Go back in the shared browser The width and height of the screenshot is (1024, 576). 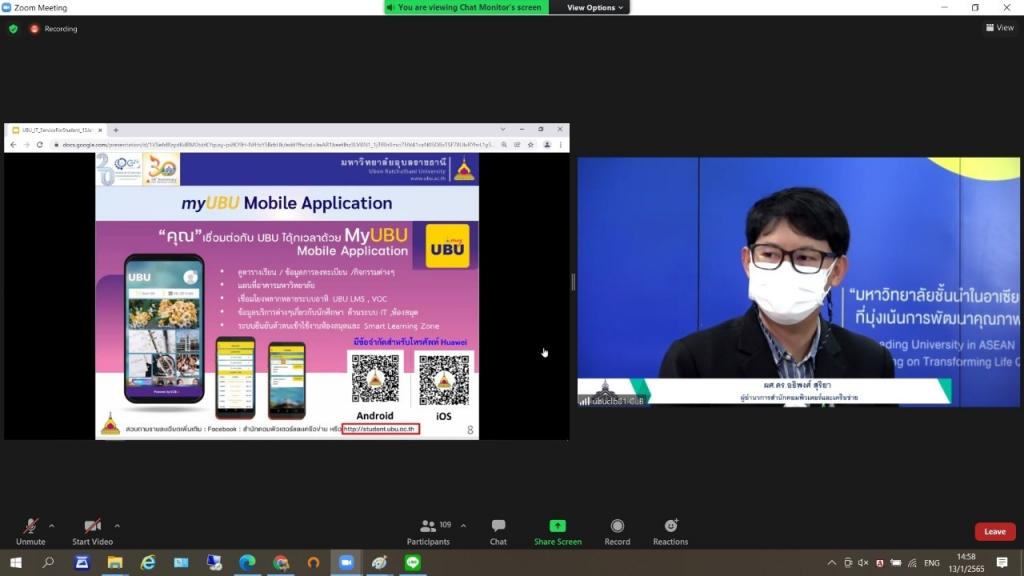pos(13,144)
